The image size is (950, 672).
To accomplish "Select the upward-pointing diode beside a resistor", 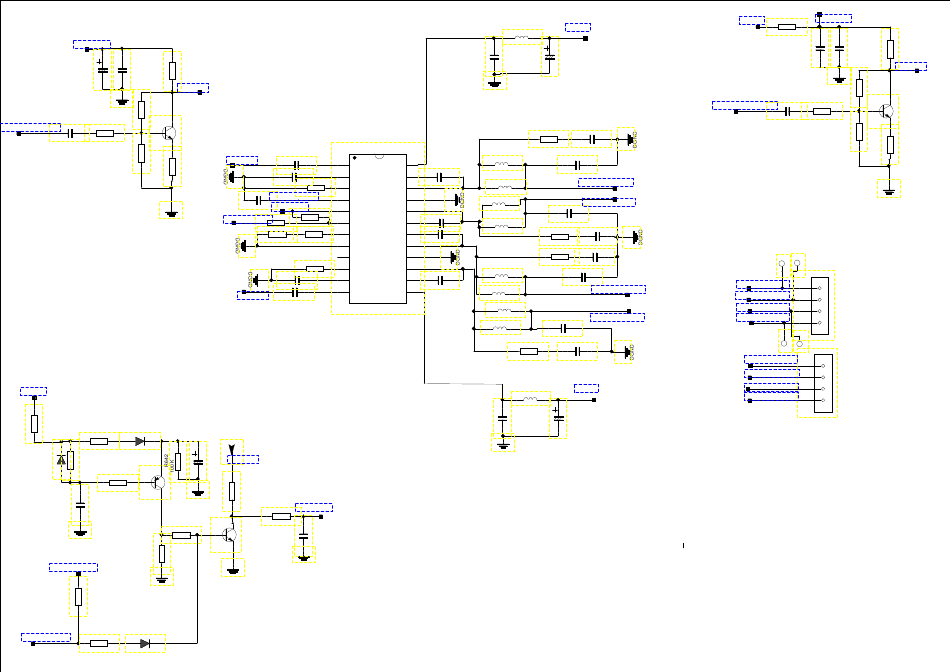I will [x=61, y=461].
